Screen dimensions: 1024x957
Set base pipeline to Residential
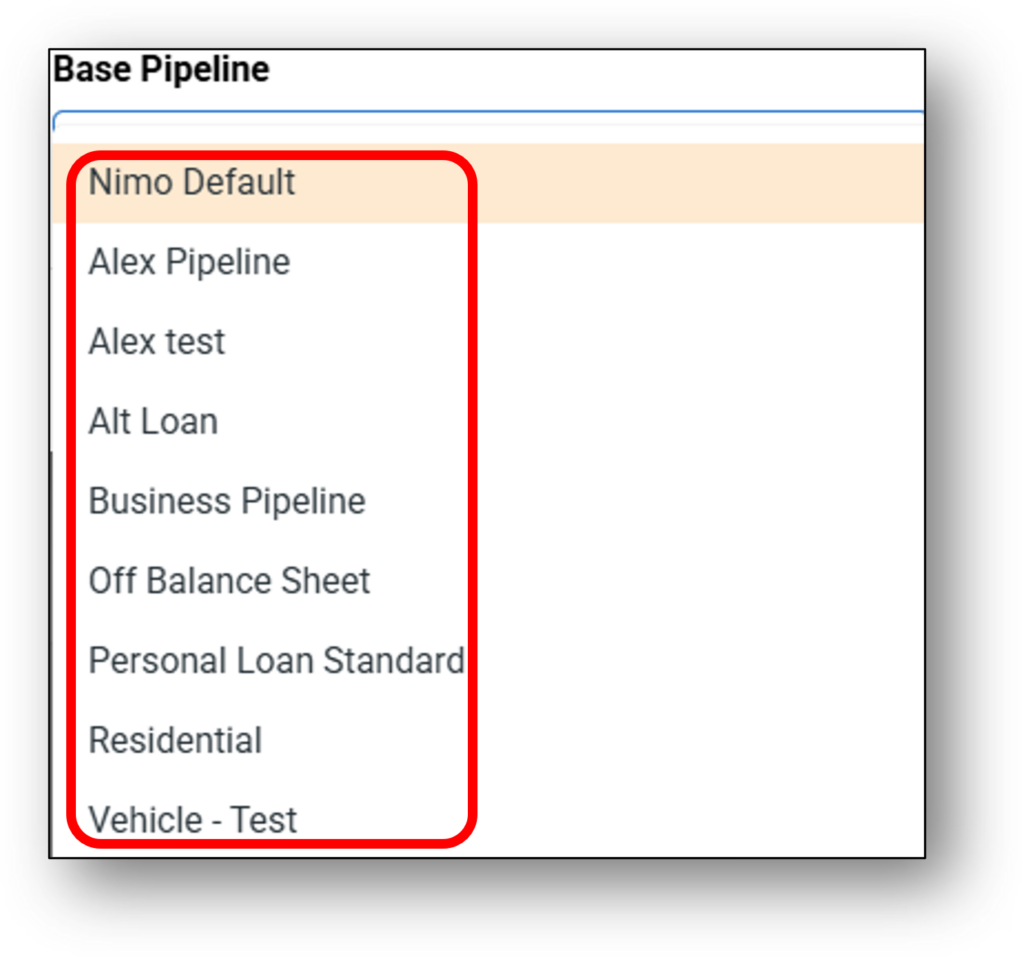pyautogui.click(x=175, y=741)
